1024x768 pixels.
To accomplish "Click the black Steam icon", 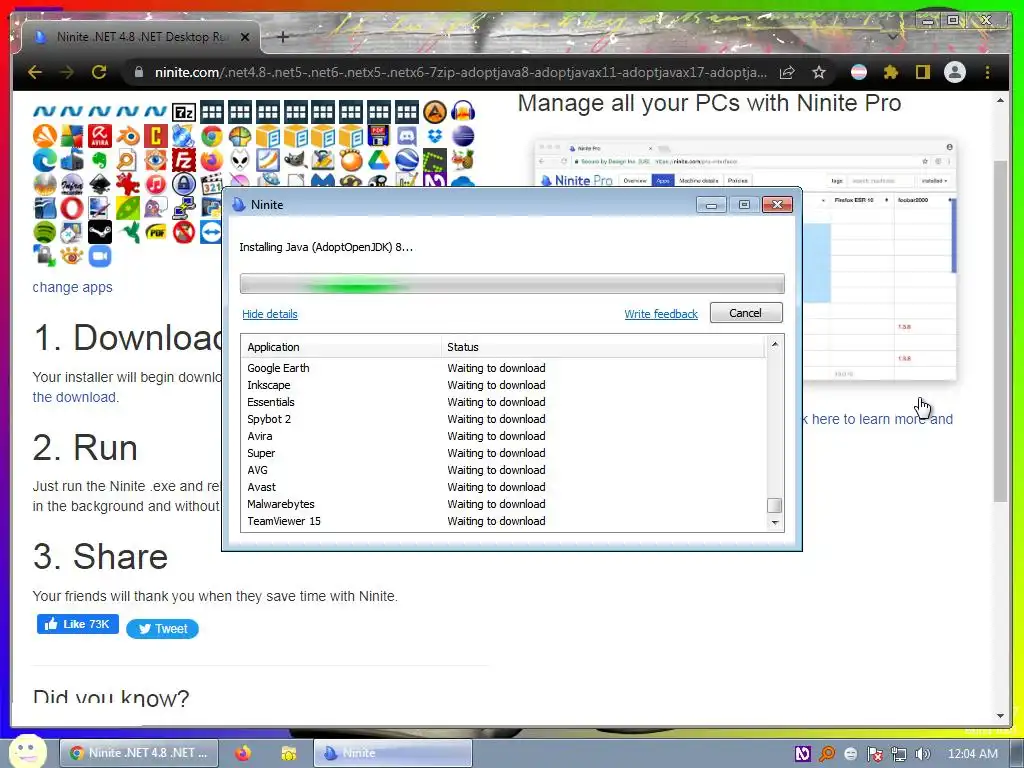I will tap(100, 232).
